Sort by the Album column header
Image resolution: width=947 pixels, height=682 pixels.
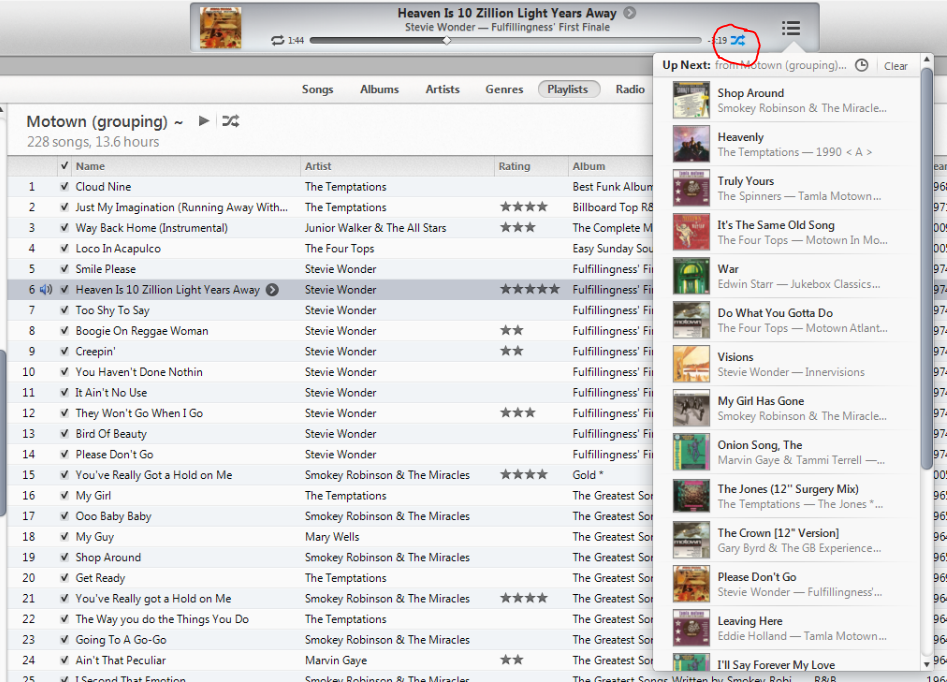(611, 166)
